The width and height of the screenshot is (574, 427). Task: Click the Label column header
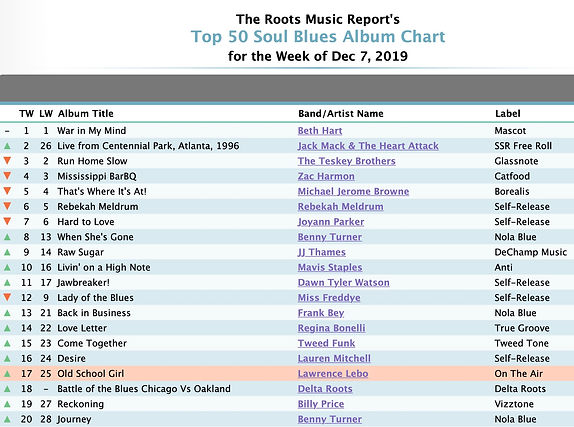click(x=508, y=114)
